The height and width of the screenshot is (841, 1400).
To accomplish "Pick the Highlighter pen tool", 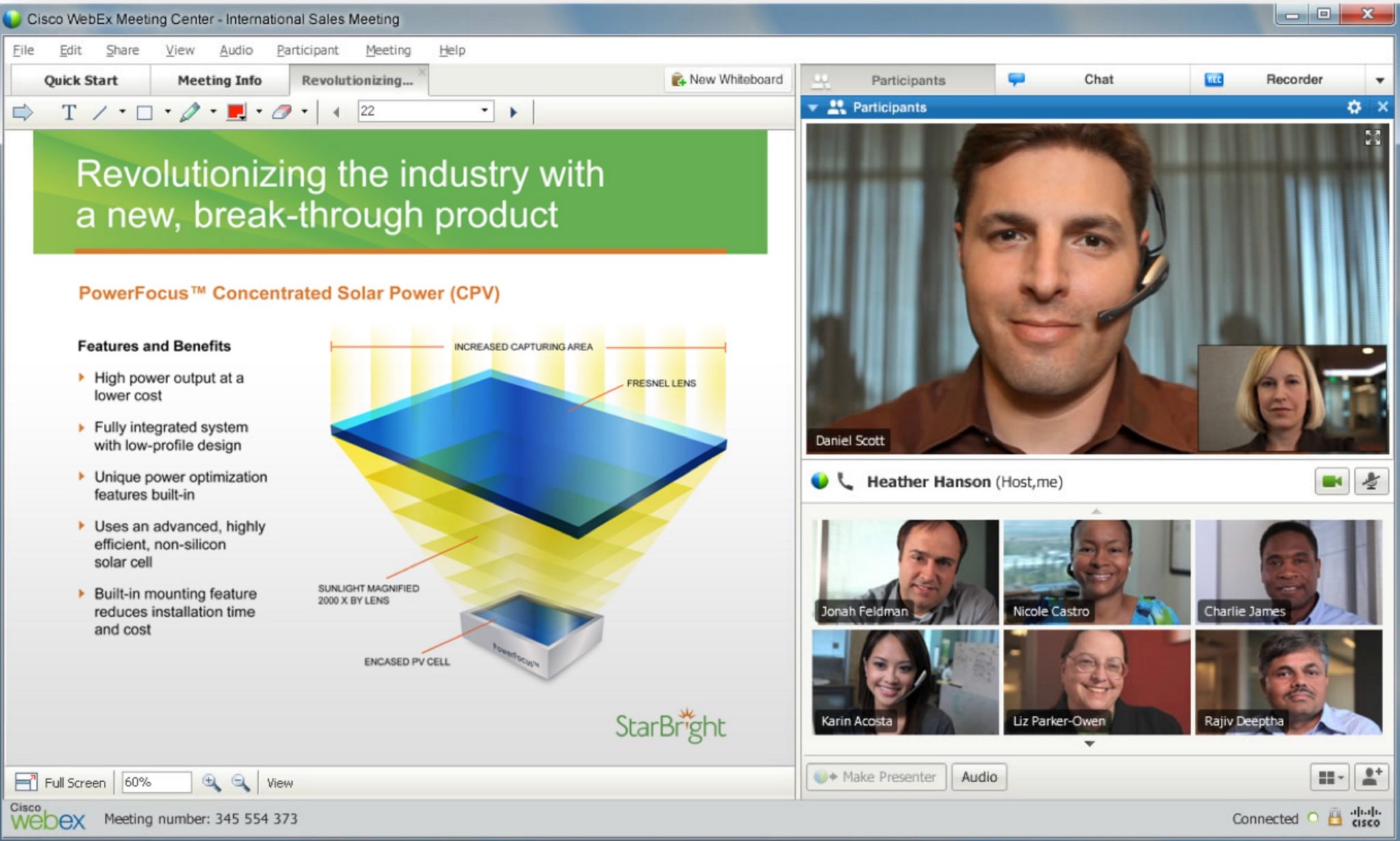I will tap(191, 111).
